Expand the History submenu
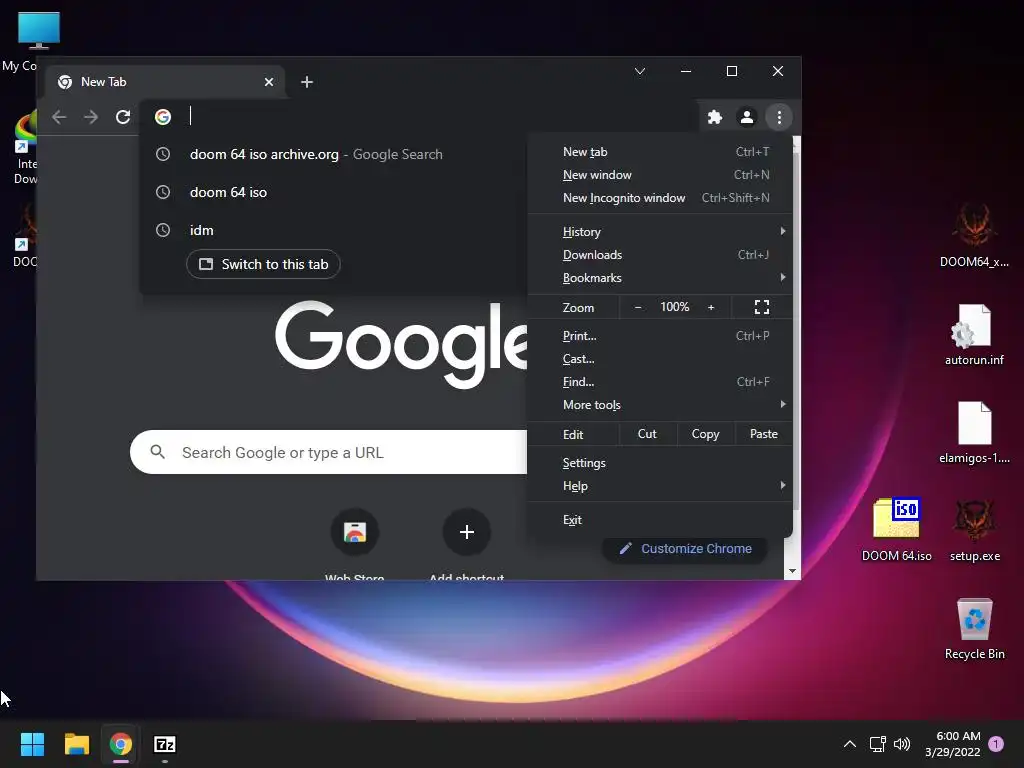The image size is (1024, 768). point(660,232)
